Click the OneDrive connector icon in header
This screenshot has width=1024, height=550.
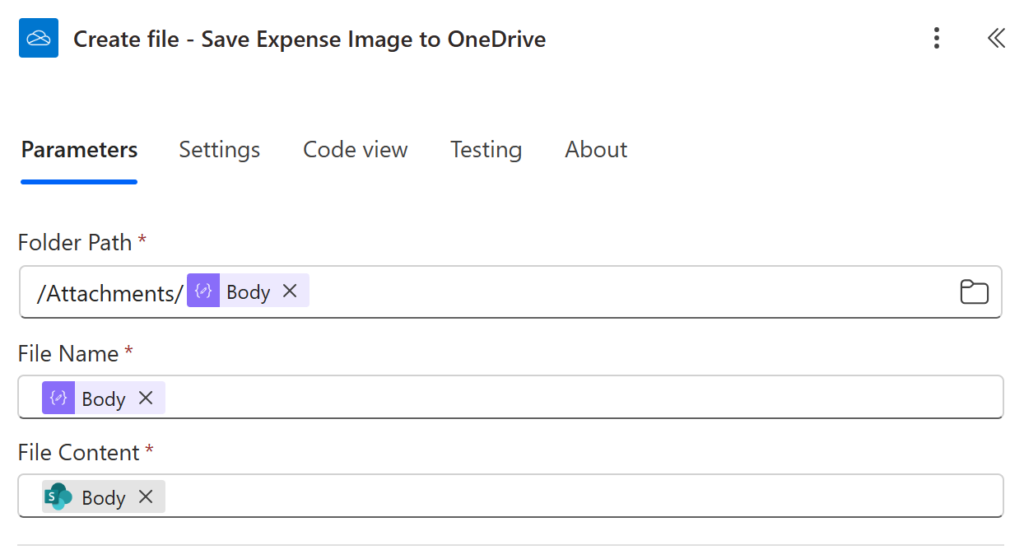[x=39, y=39]
